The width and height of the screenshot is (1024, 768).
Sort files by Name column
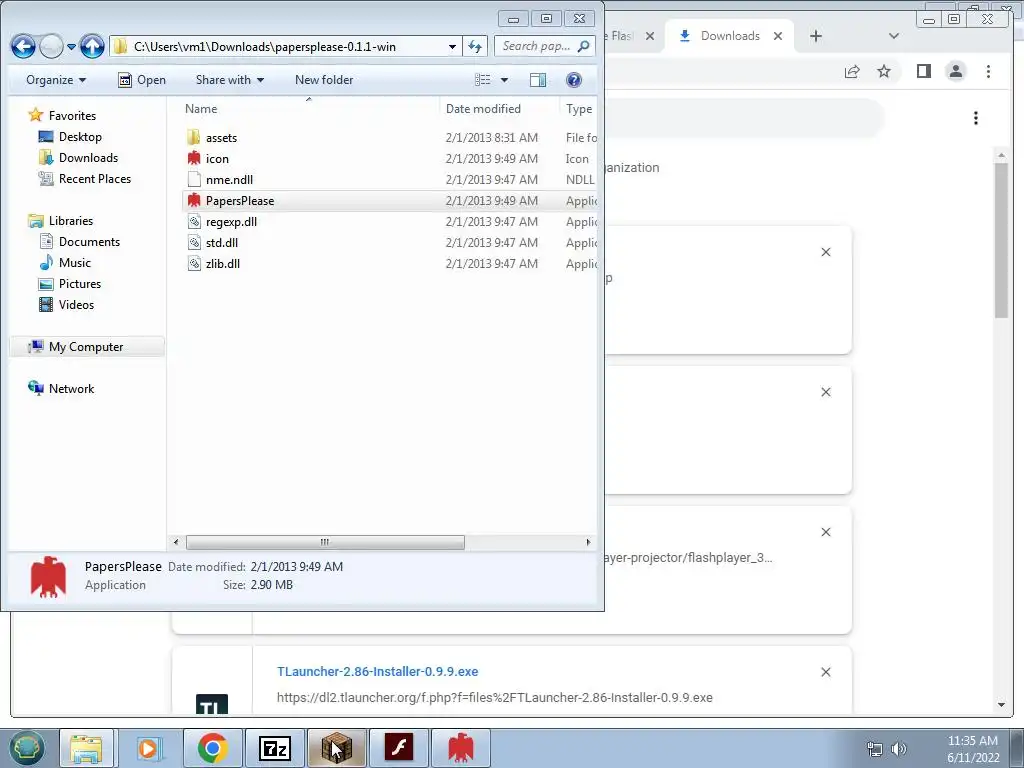[x=309, y=108]
